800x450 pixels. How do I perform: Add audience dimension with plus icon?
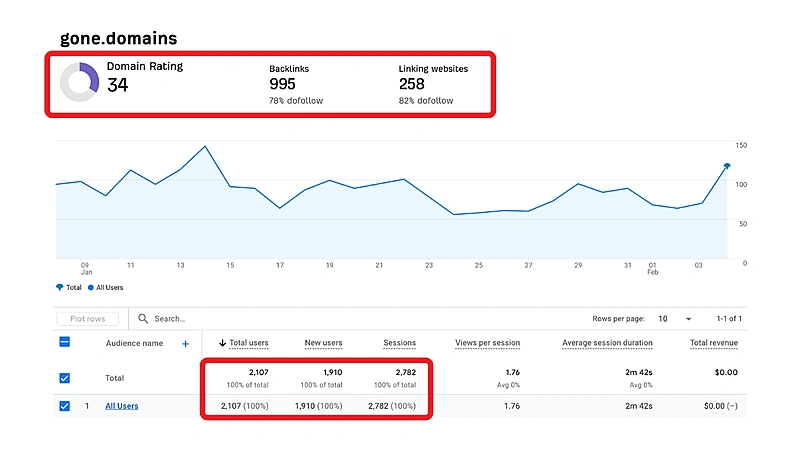(x=186, y=344)
